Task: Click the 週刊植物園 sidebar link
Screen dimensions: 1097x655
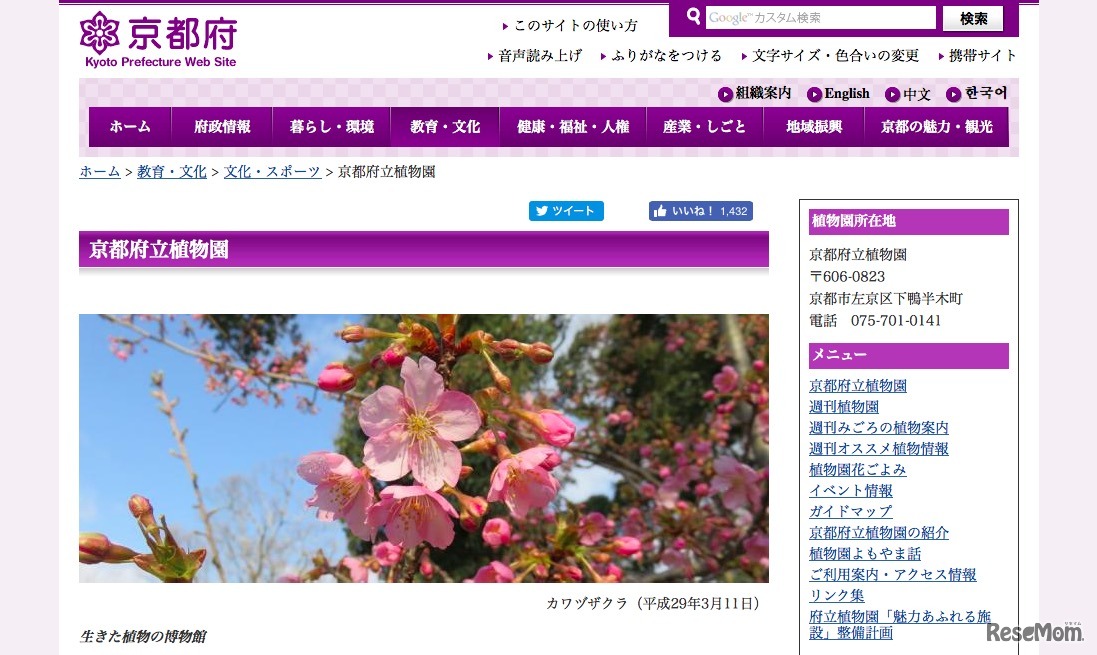Action: (x=843, y=406)
